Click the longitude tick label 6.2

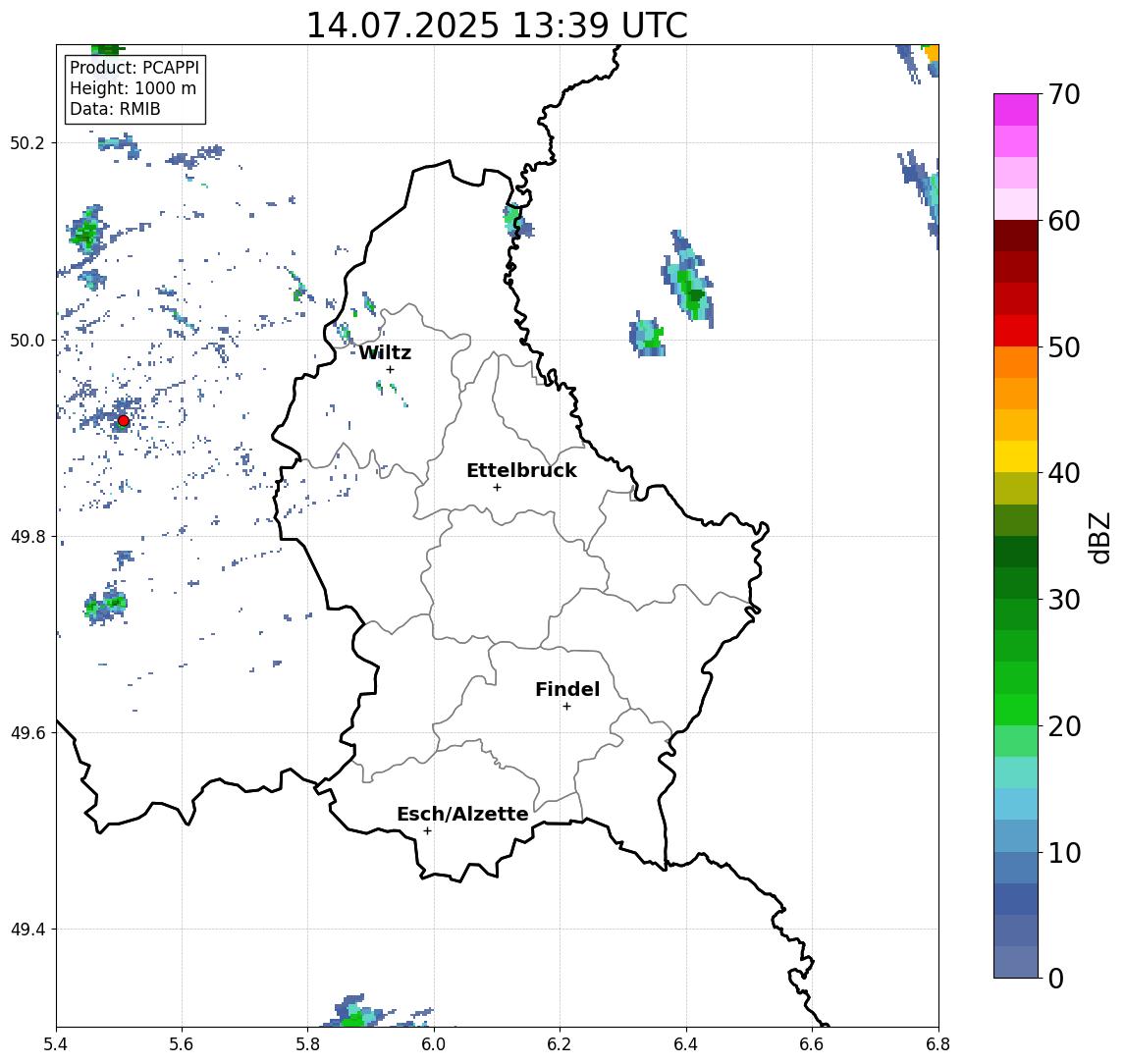pos(560,1044)
